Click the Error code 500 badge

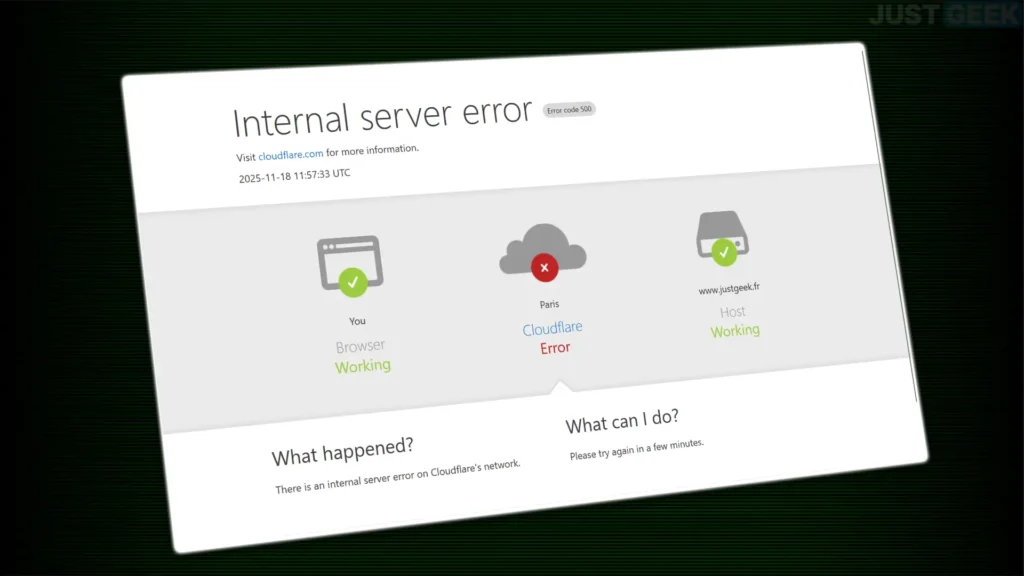click(569, 110)
